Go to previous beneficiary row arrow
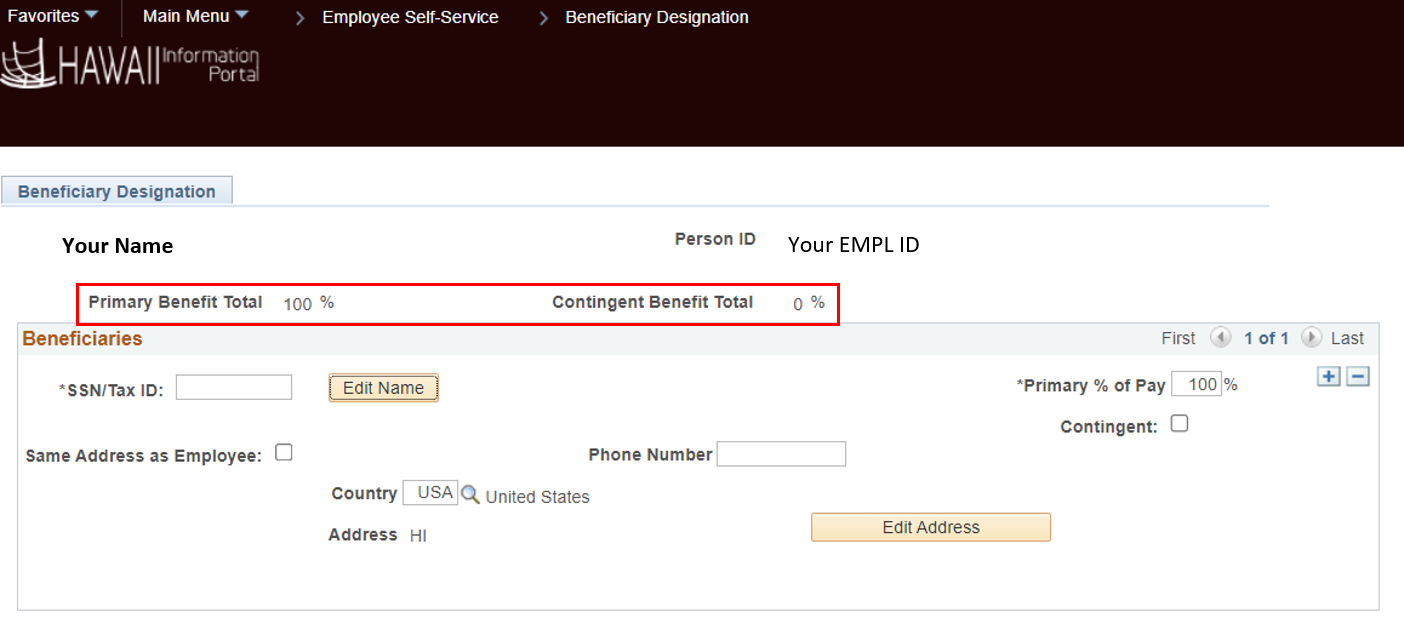The width and height of the screenshot is (1404, 620). (x=1220, y=338)
